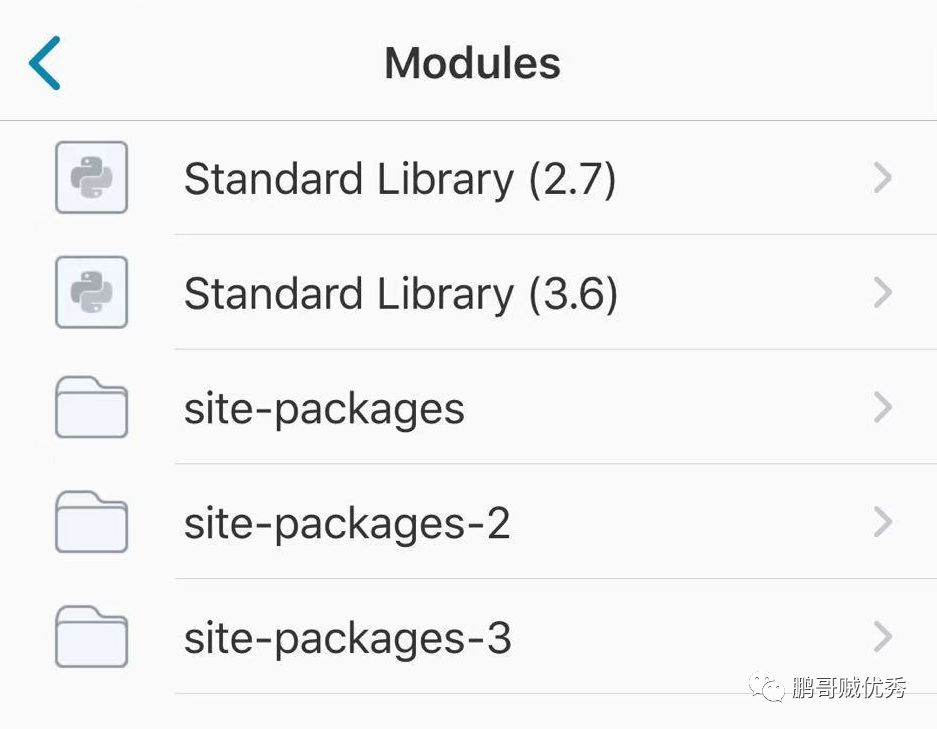Select the Standard Library (2.7) label
Viewport: 937px width, 729px height.
pos(400,179)
